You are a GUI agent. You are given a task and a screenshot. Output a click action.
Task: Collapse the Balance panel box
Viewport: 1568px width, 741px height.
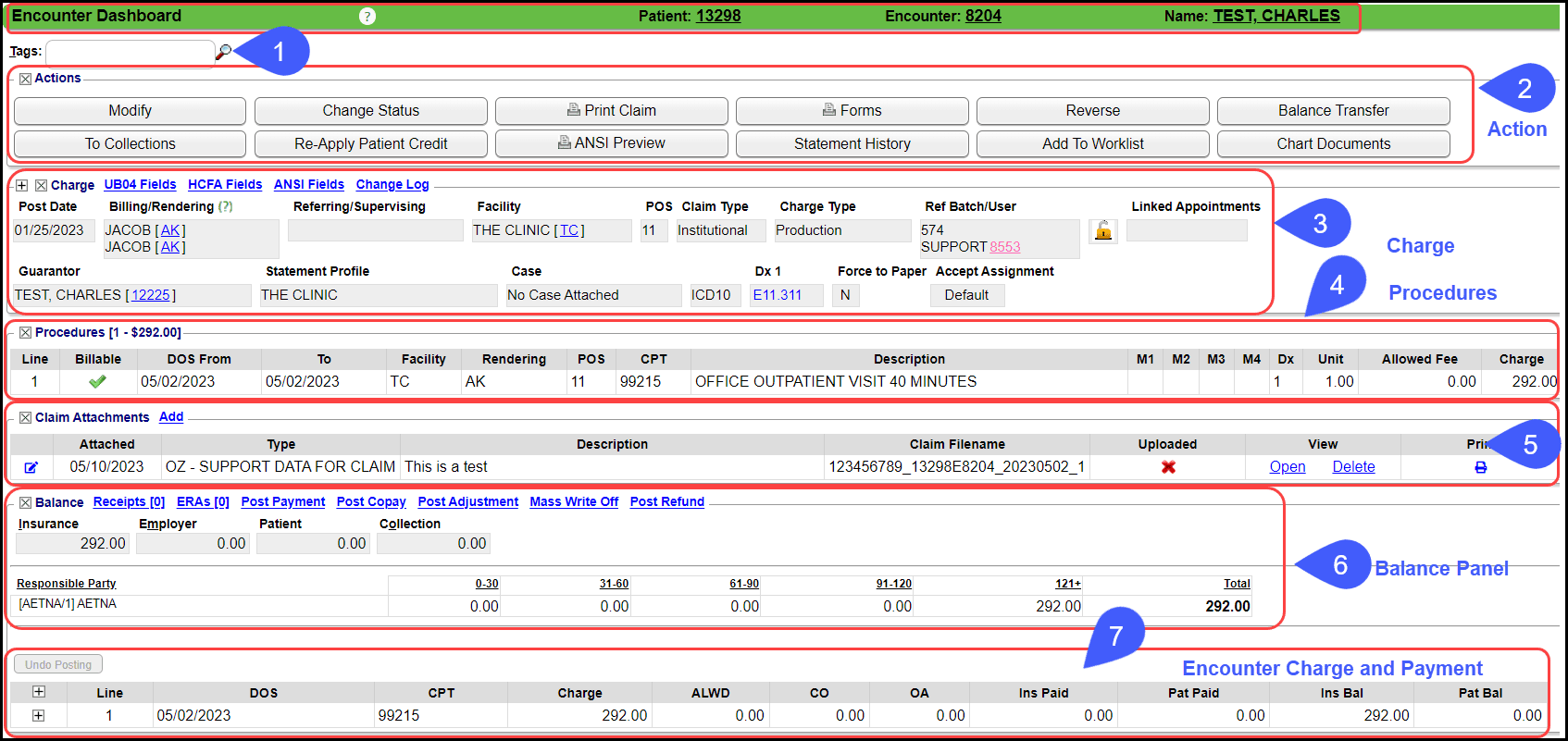coord(25,502)
